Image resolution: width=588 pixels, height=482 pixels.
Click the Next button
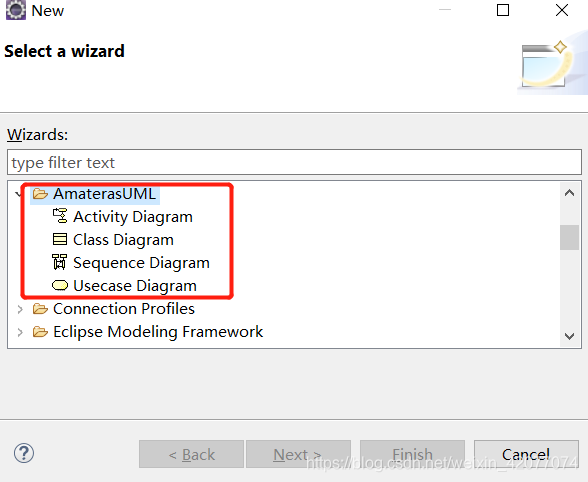pyautogui.click(x=298, y=454)
